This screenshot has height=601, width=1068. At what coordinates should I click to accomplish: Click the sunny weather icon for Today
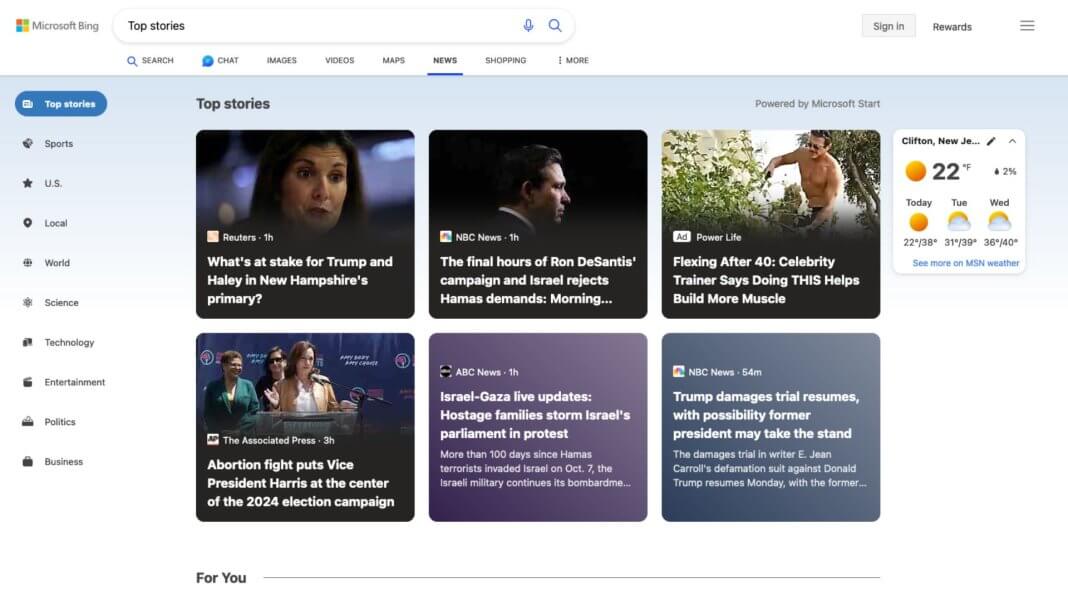(x=918, y=222)
